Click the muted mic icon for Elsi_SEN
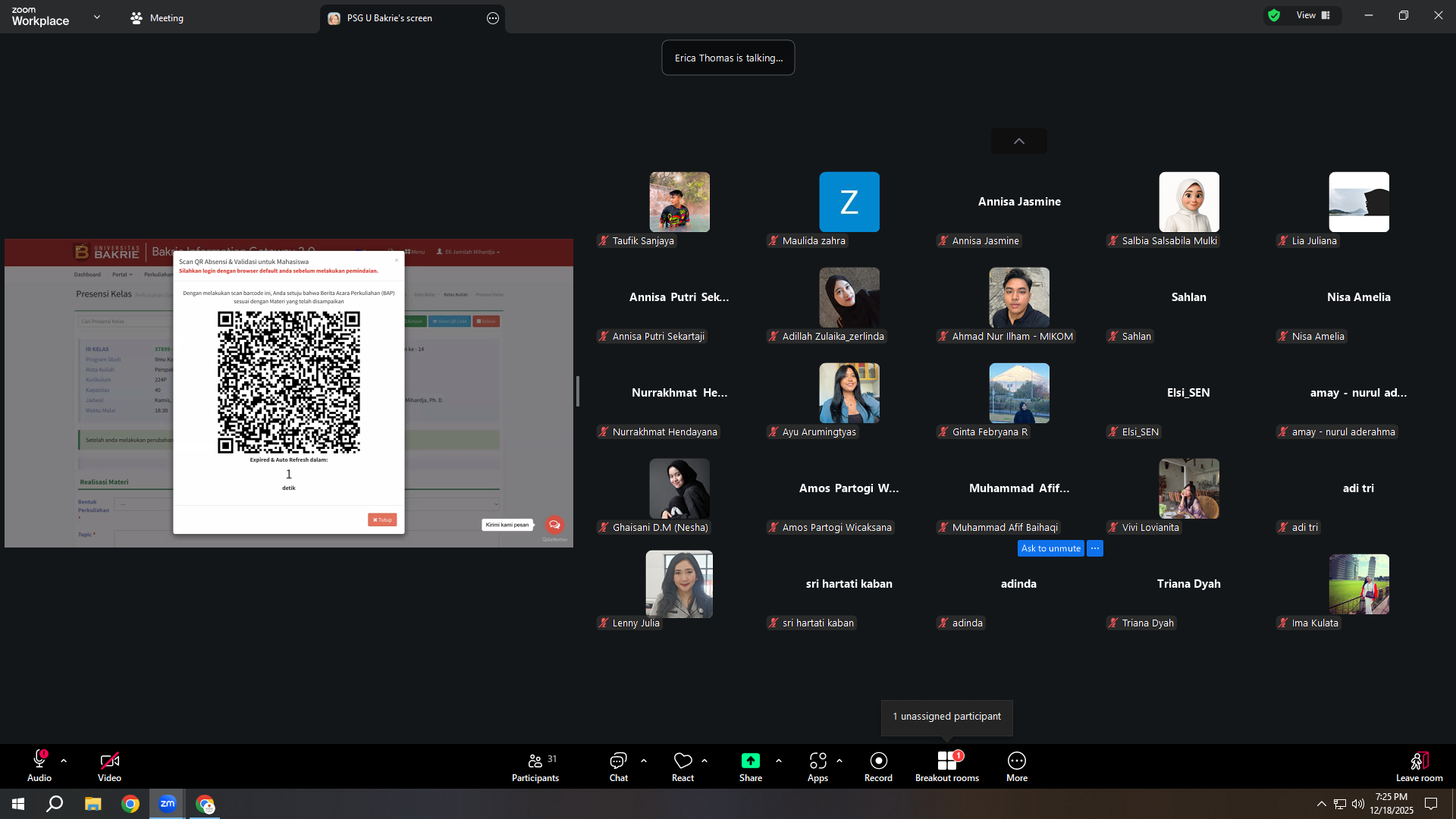Screen dimensions: 1456x819 click(1113, 431)
